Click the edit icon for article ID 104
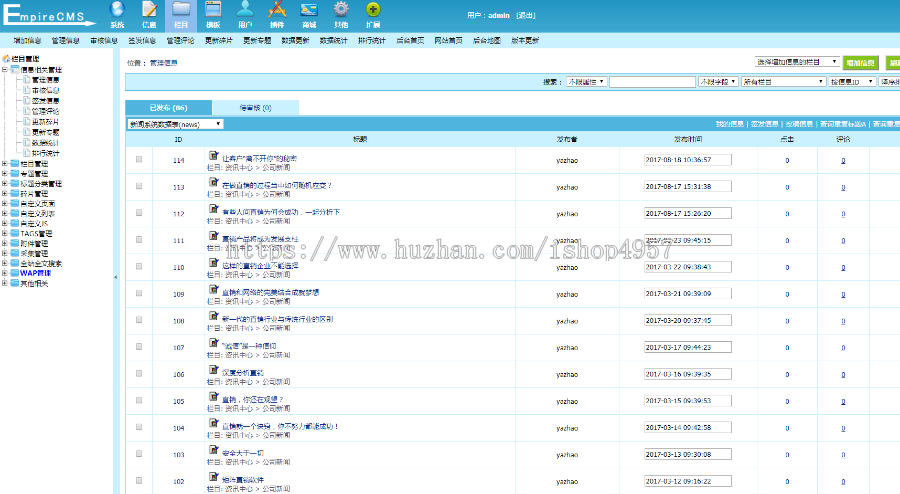Viewport: 900px width, 494px height. coord(214,423)
